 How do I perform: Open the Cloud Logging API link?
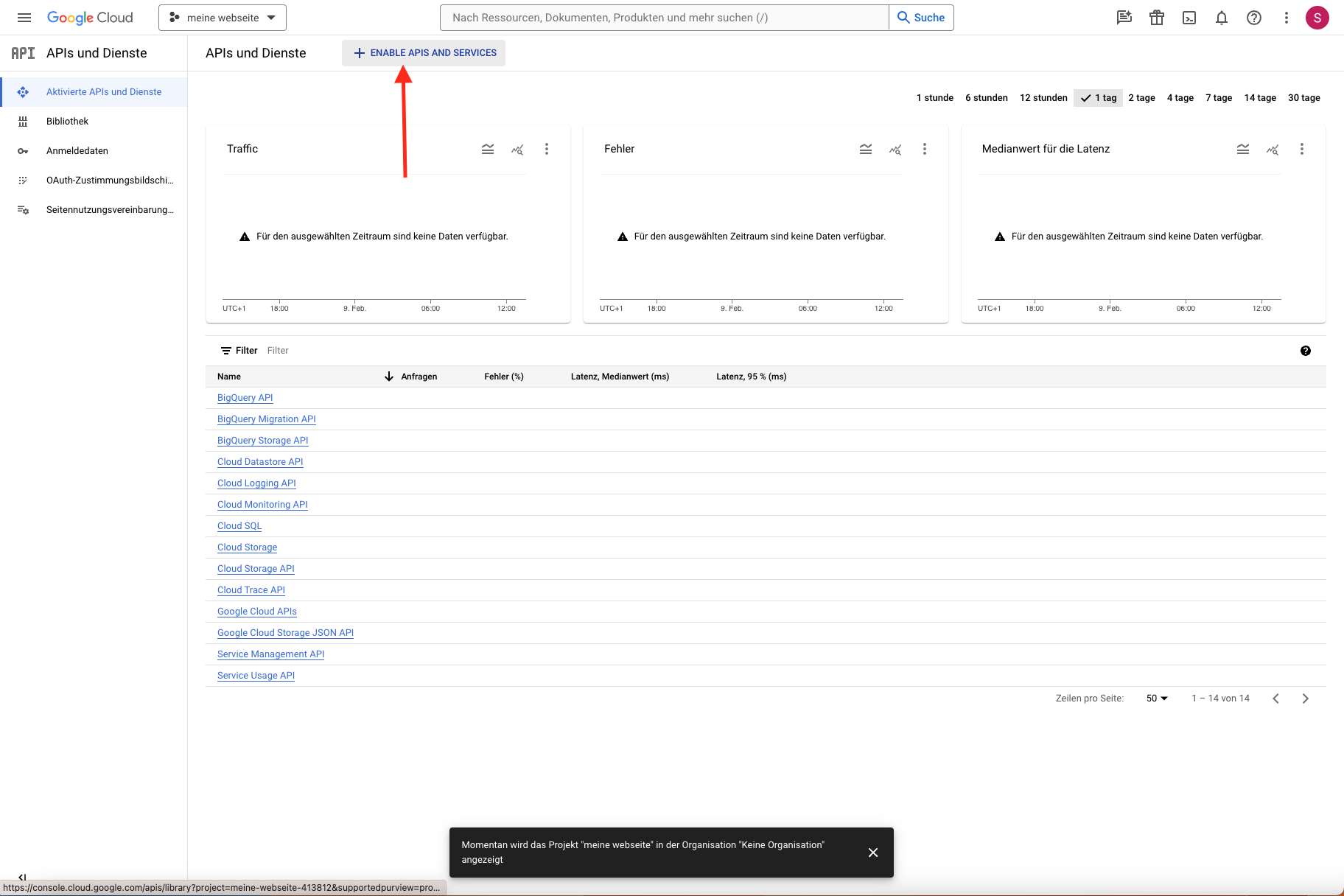coord(256,483)
